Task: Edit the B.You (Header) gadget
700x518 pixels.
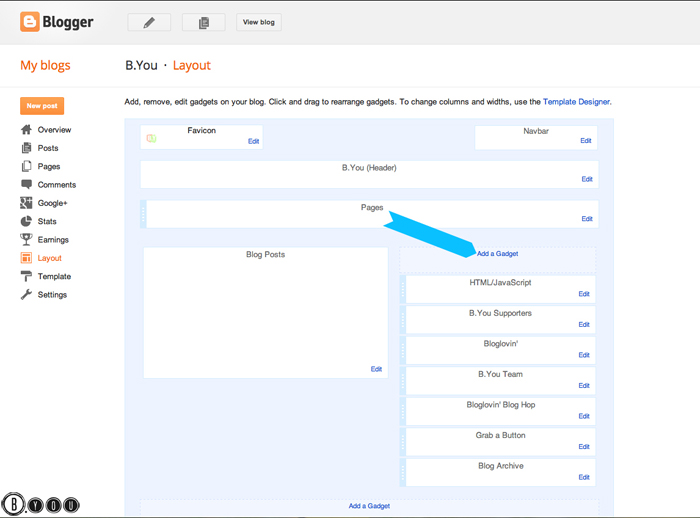Action: coord(587,179)
